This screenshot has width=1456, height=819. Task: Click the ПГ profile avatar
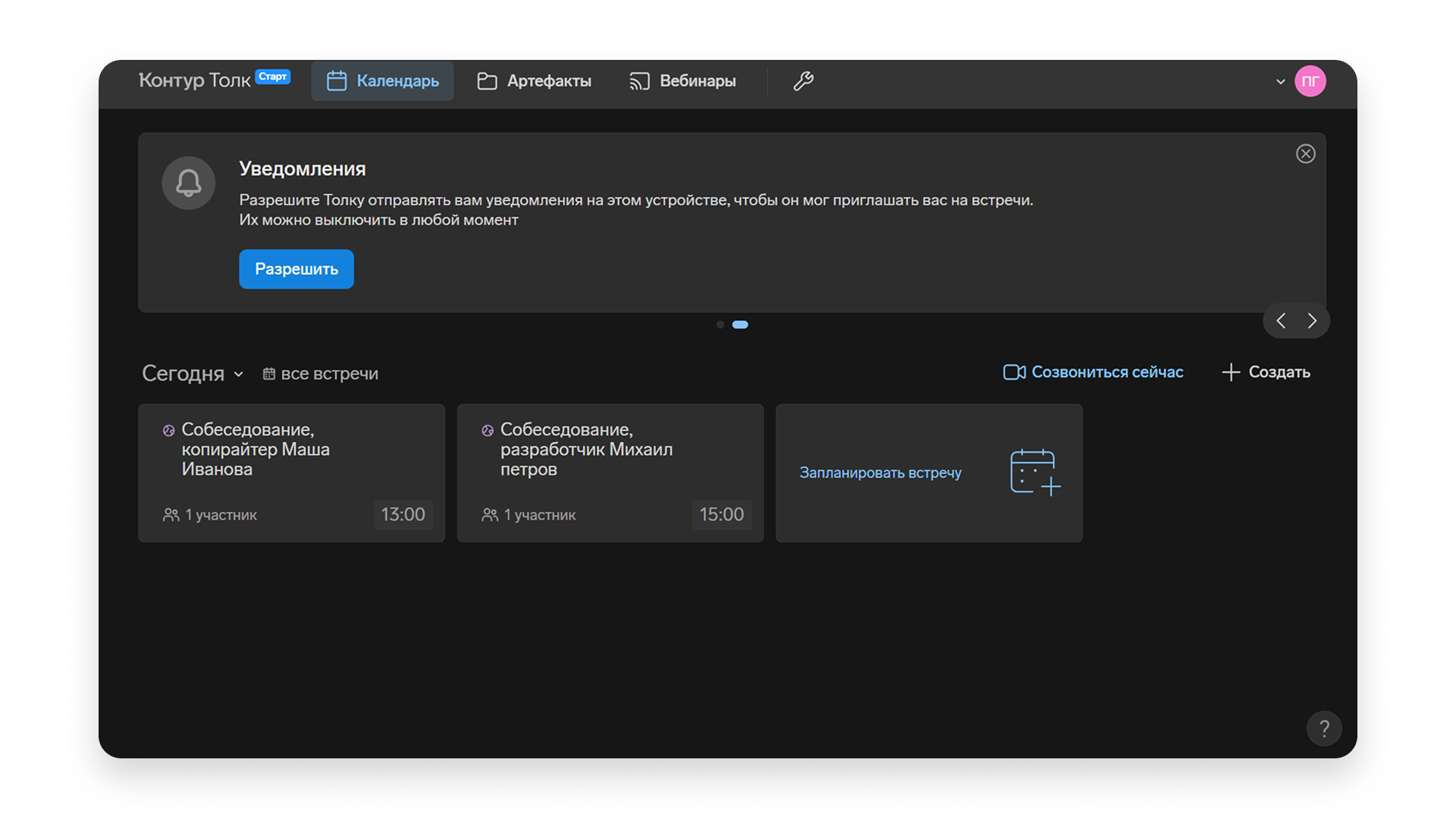click(x=1310, y=81)
